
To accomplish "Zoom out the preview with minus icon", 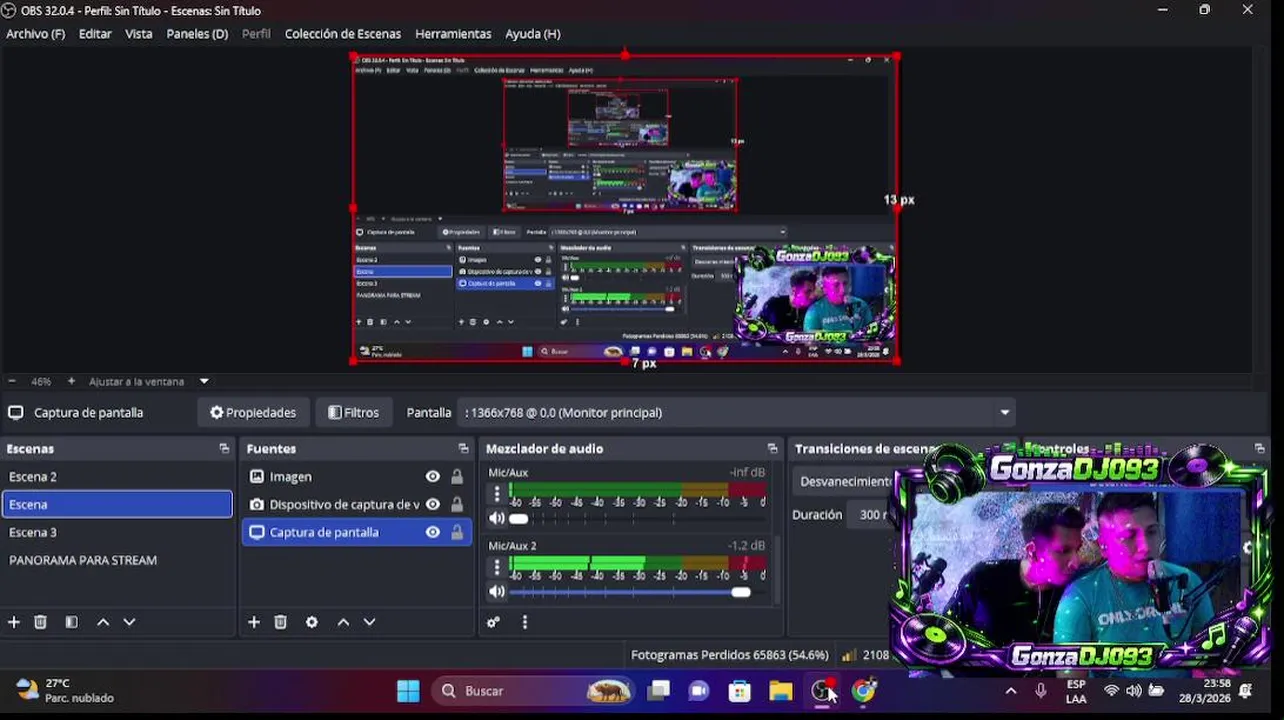I will tap(12, 381).
